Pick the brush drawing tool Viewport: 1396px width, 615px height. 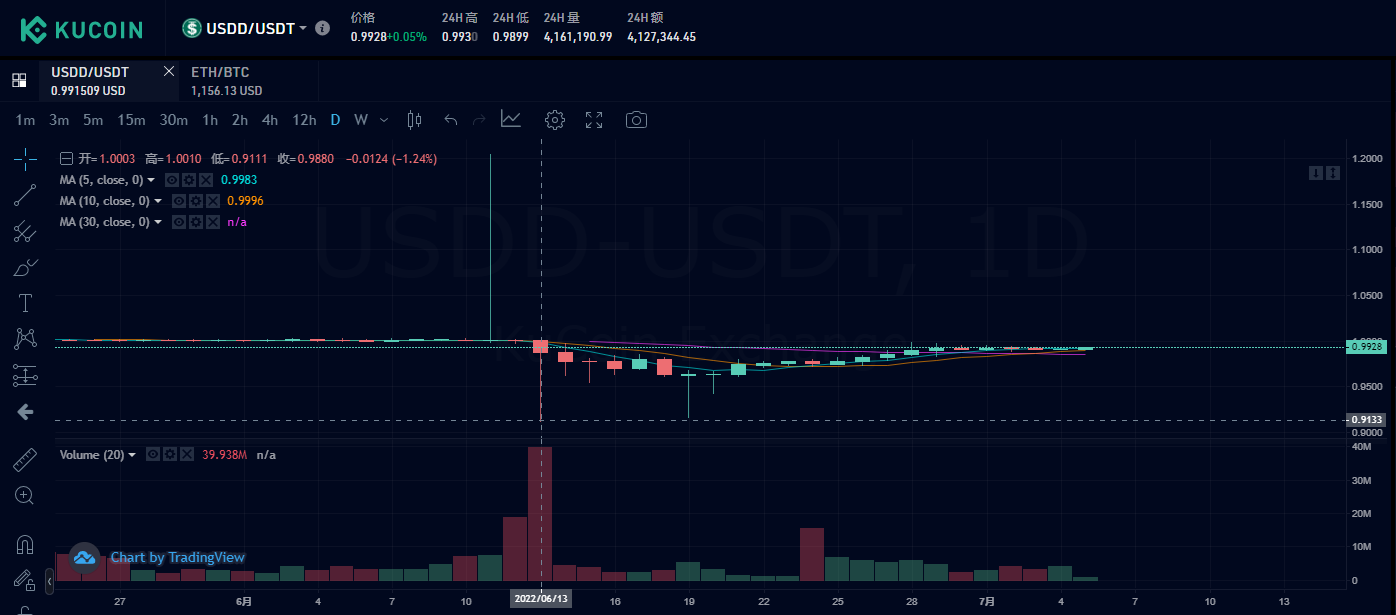[25, 267]
